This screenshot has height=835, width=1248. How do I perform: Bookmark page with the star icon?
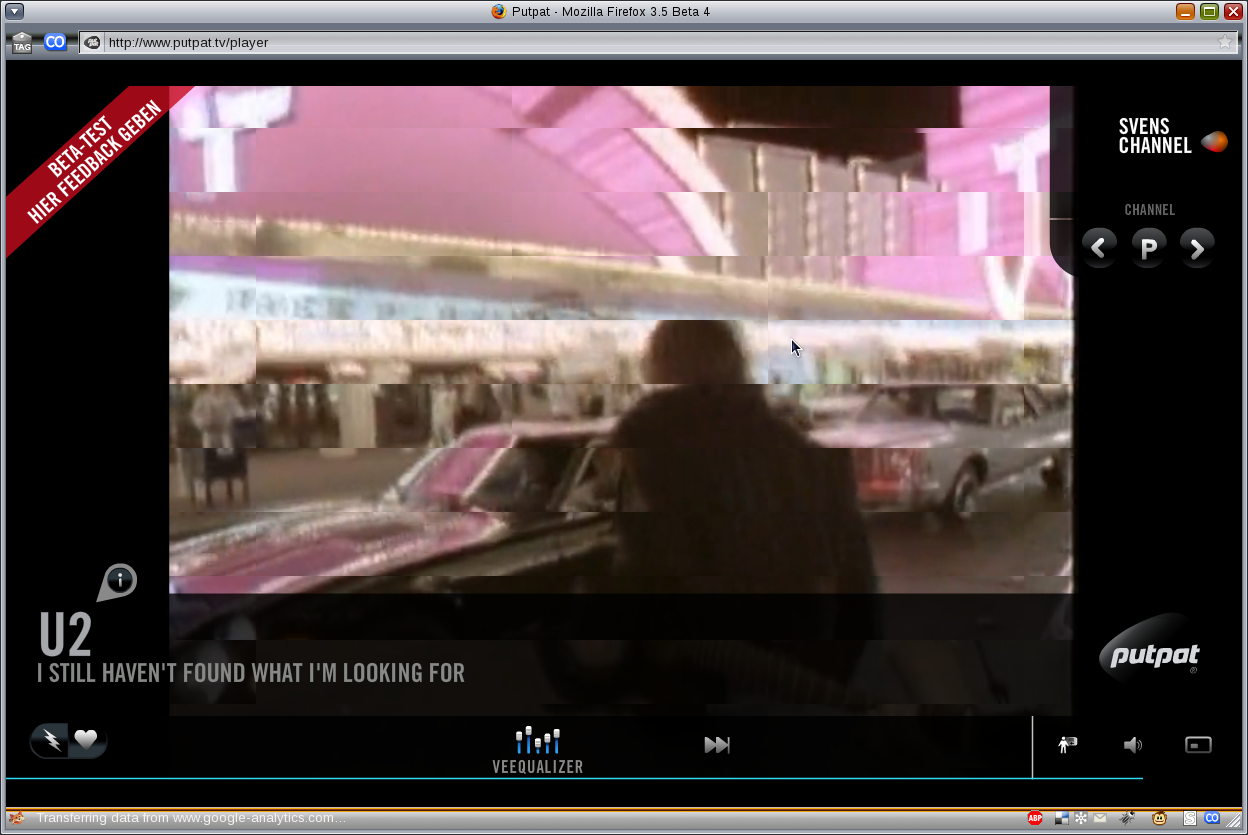pyautogui.click(x=1224, y=42)
